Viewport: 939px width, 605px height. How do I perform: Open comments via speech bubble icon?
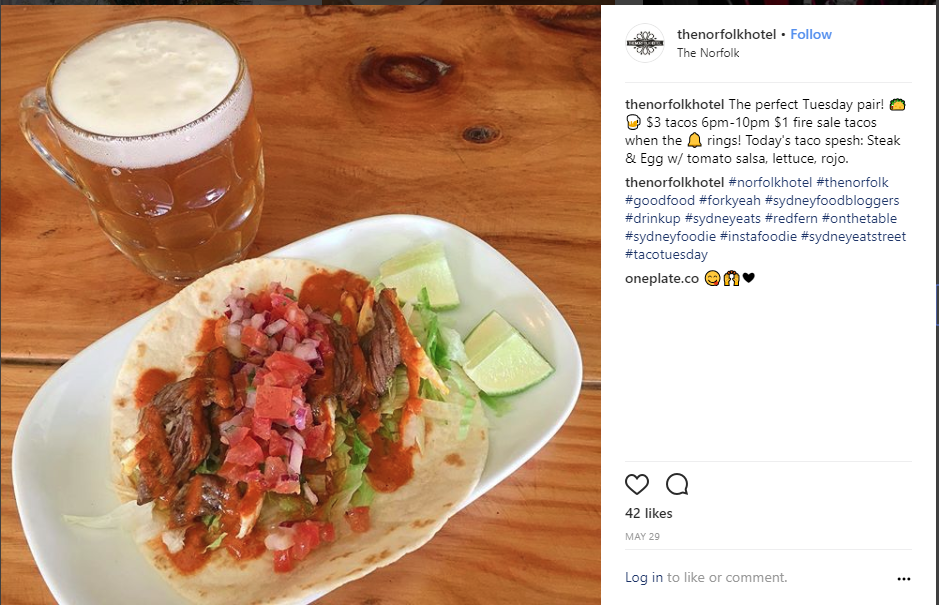click(677, 484)
